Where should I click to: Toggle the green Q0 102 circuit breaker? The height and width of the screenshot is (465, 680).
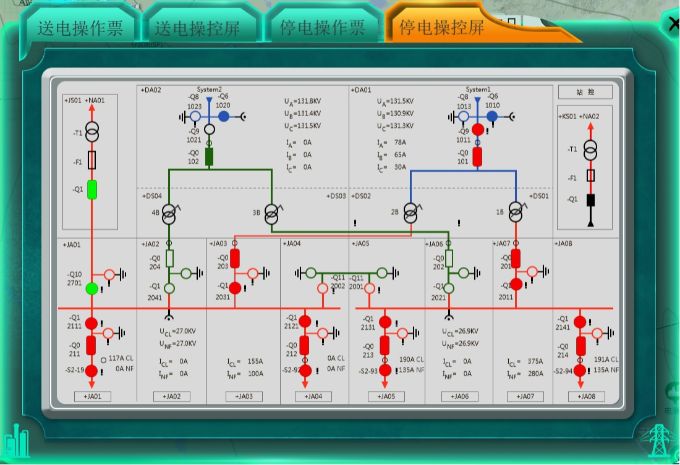click(x=209, y=156)
